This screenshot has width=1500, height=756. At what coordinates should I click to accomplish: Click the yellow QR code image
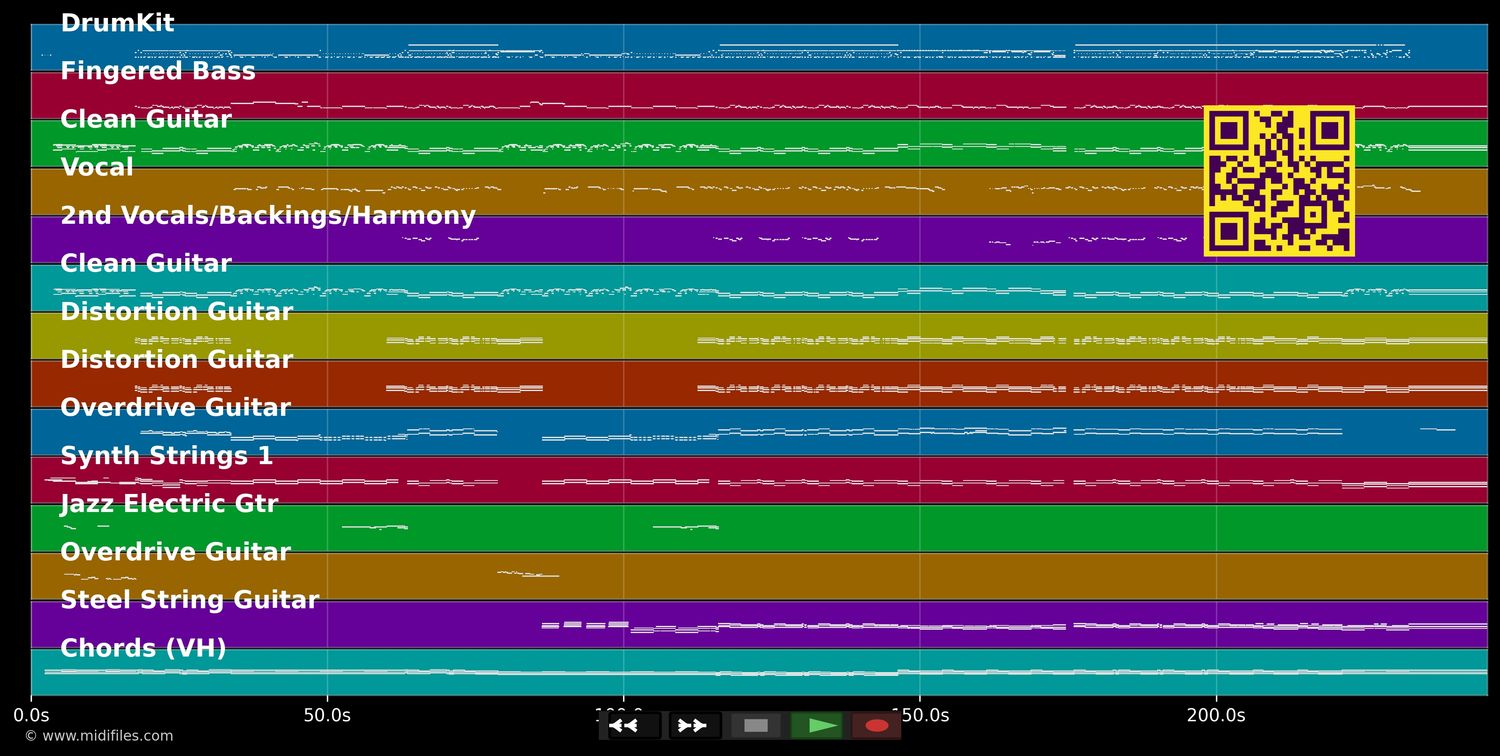click(1279, 181)
